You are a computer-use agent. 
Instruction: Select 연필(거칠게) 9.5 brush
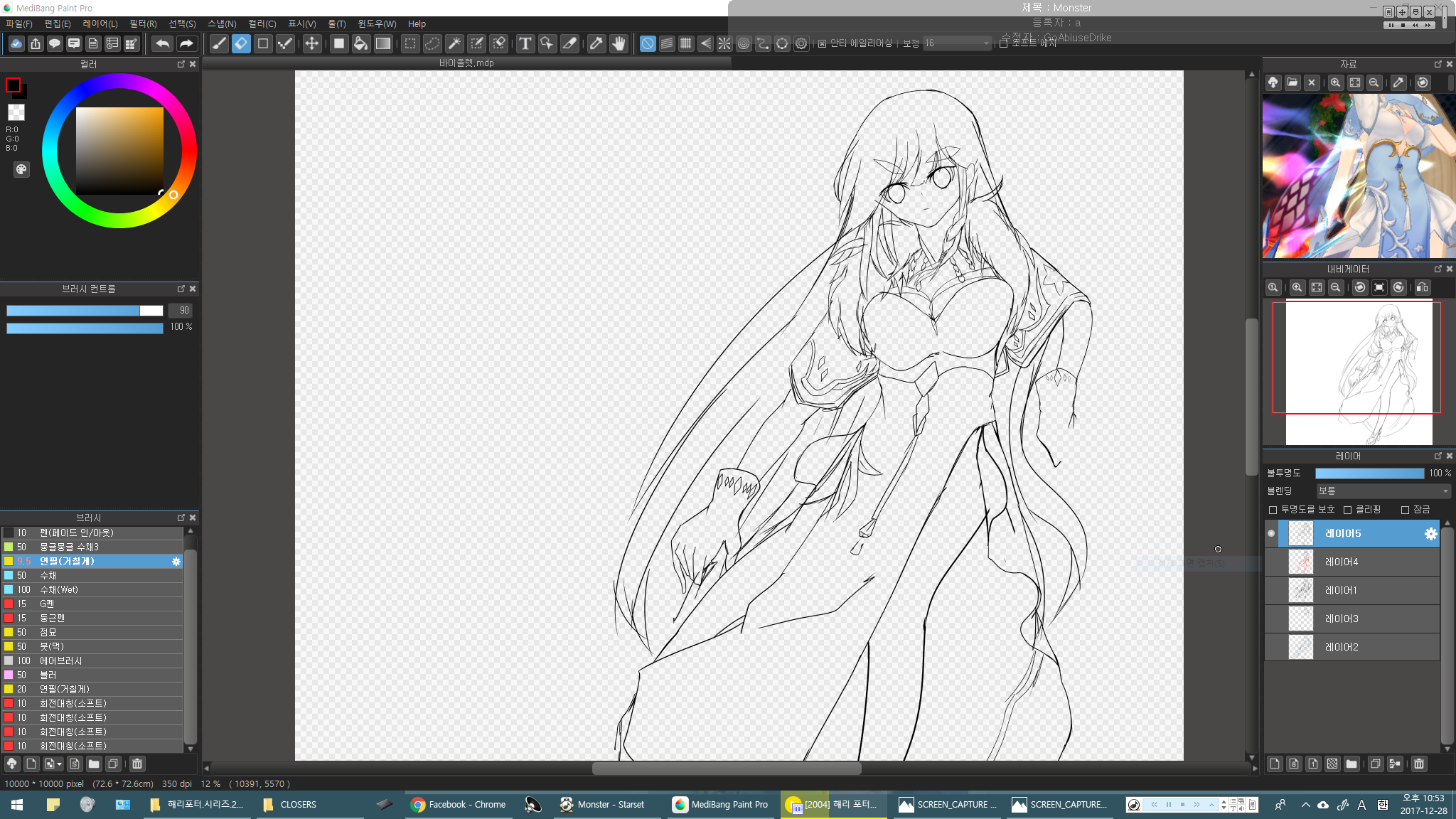92,561
